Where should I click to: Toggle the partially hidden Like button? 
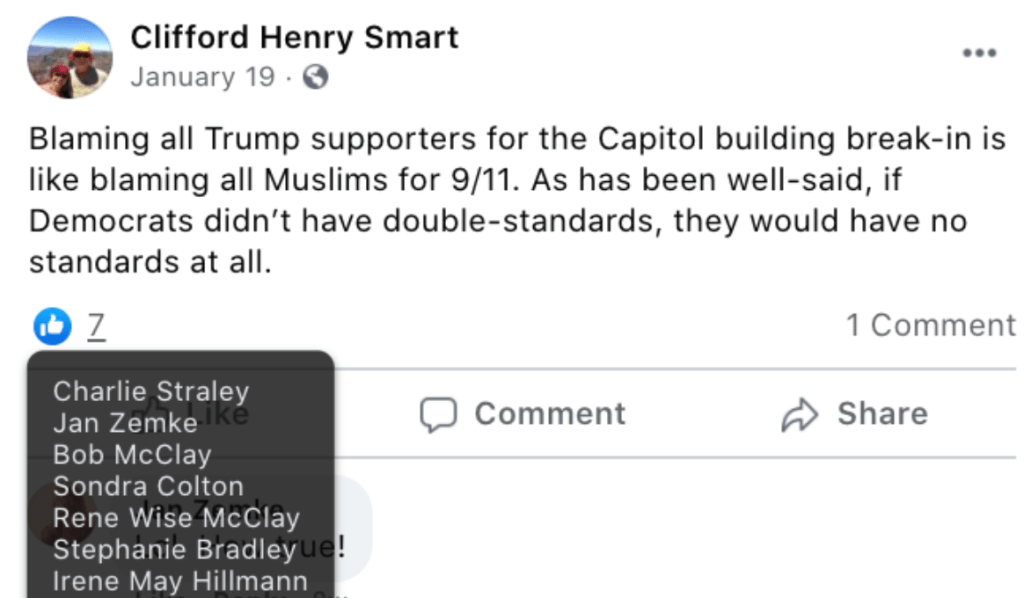pyautogui.click(x=232, y=413)
